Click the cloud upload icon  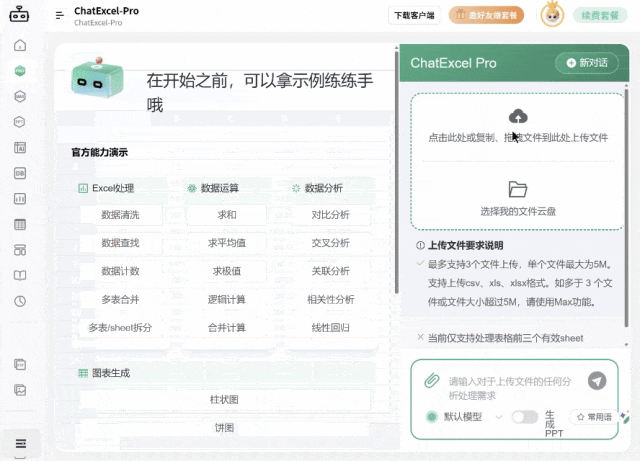[x=518, y=116]
